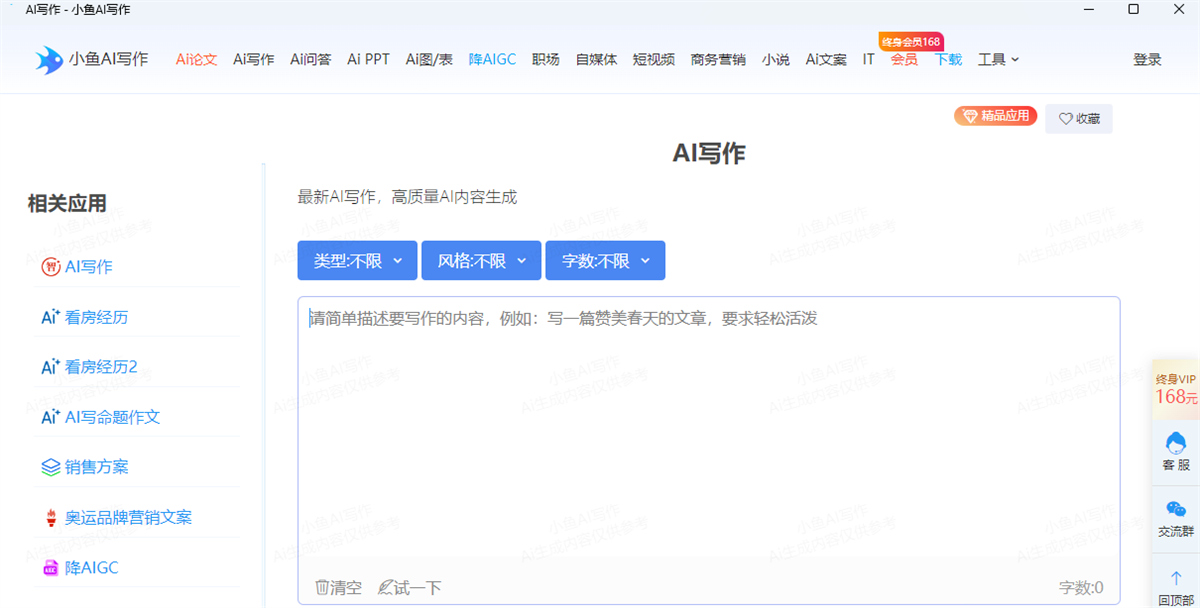
Task: Click the 登录 login link
Action: point(1147,59)
